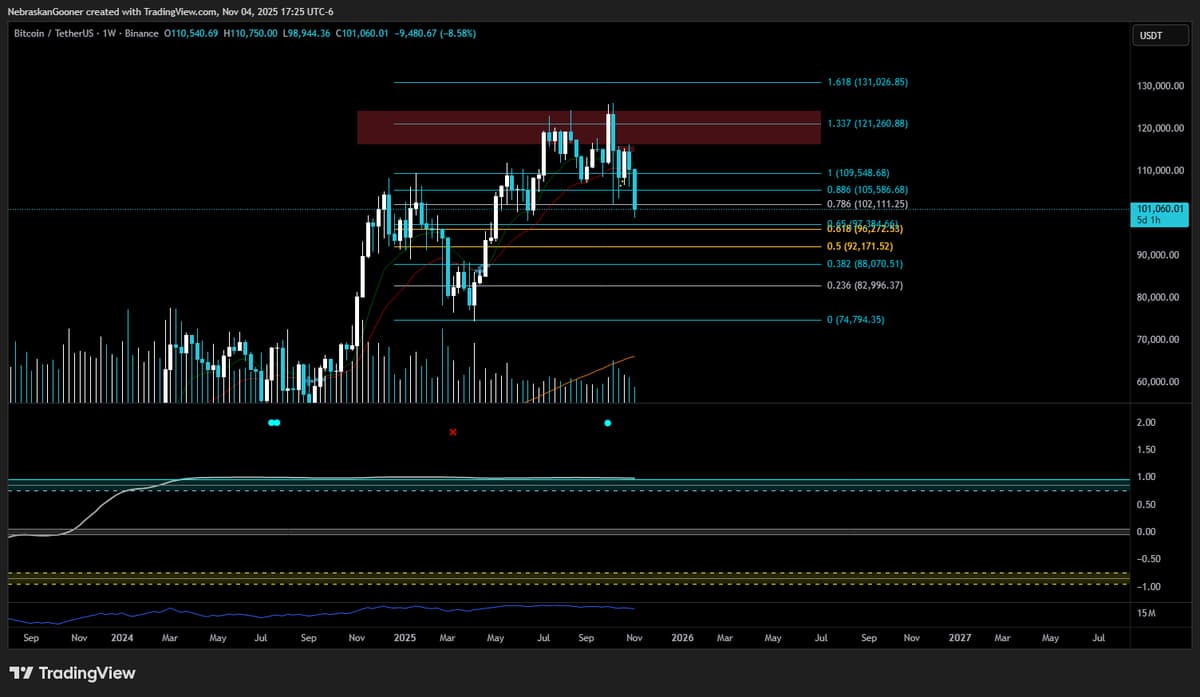Click the paired cyan dot markers near July 2024
This screenshot has height=697, width=1200.
274,422
